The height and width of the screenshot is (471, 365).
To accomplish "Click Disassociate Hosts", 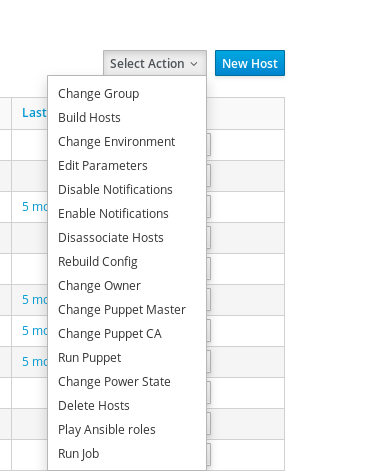I will (x=127, y=238).
